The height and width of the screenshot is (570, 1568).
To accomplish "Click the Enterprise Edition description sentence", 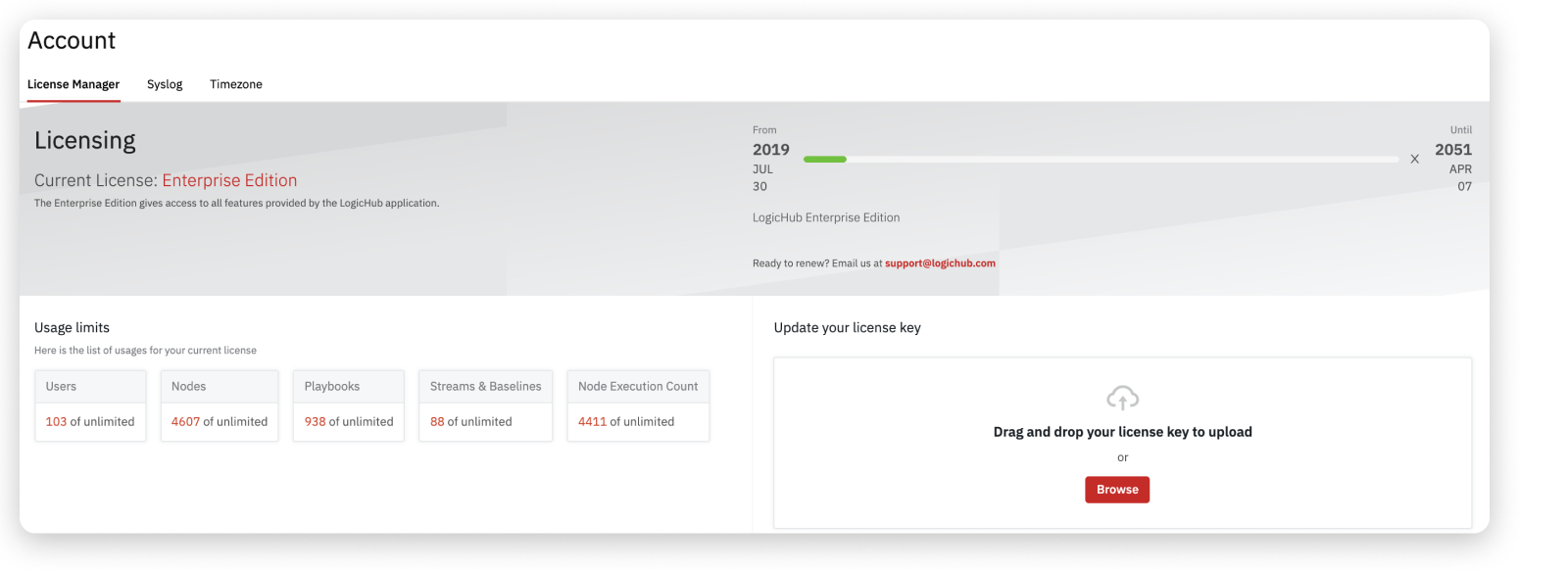I will [237, 204].
